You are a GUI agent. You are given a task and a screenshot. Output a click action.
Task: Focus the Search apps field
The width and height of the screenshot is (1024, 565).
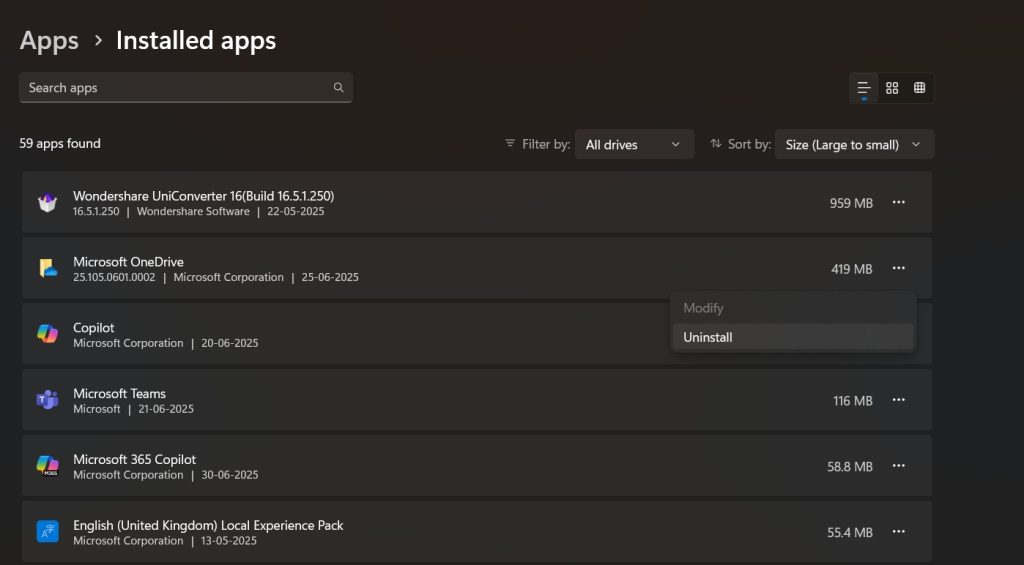point(186,88)
